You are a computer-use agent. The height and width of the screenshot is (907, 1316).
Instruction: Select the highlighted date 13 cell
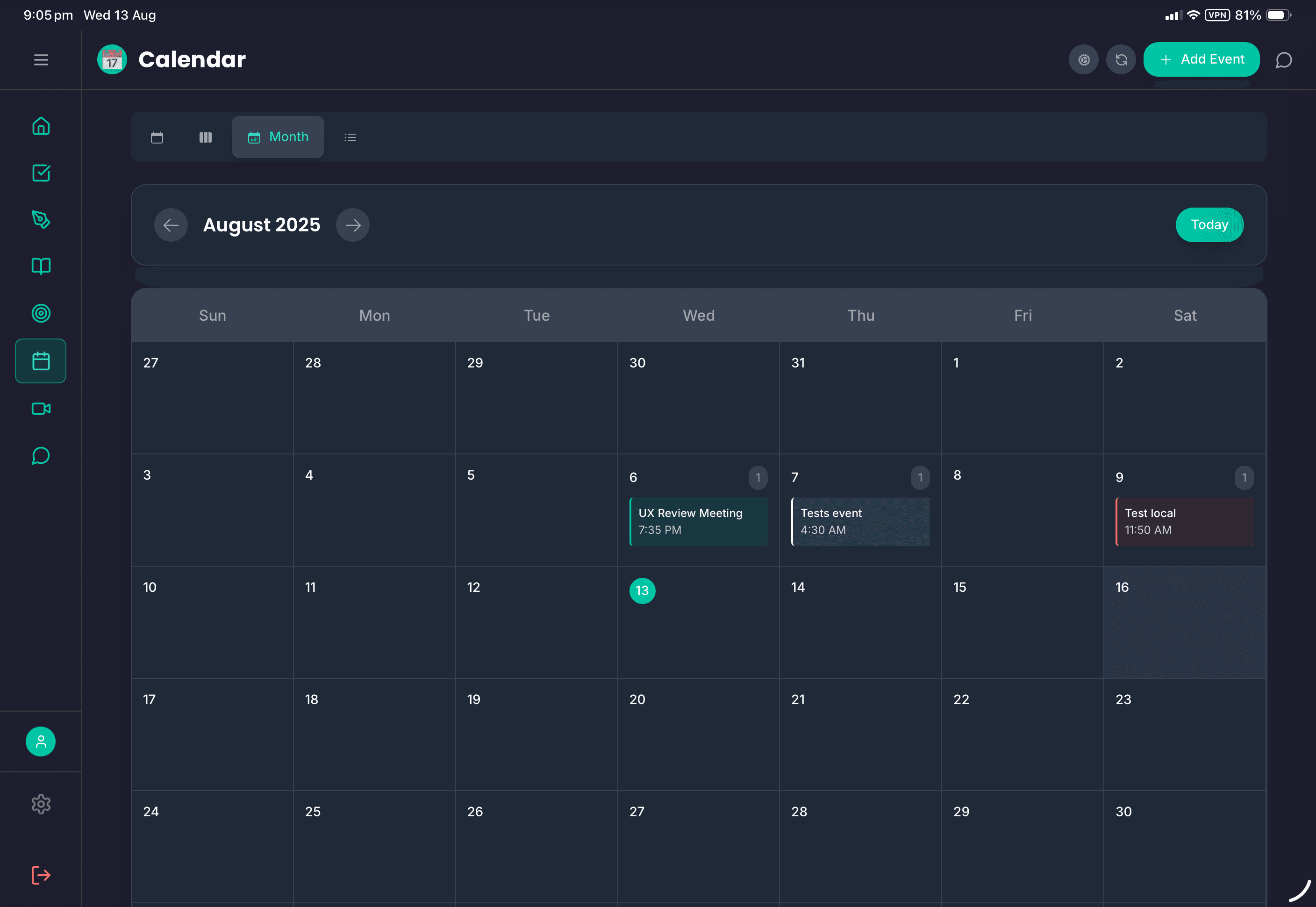[643, 590]
